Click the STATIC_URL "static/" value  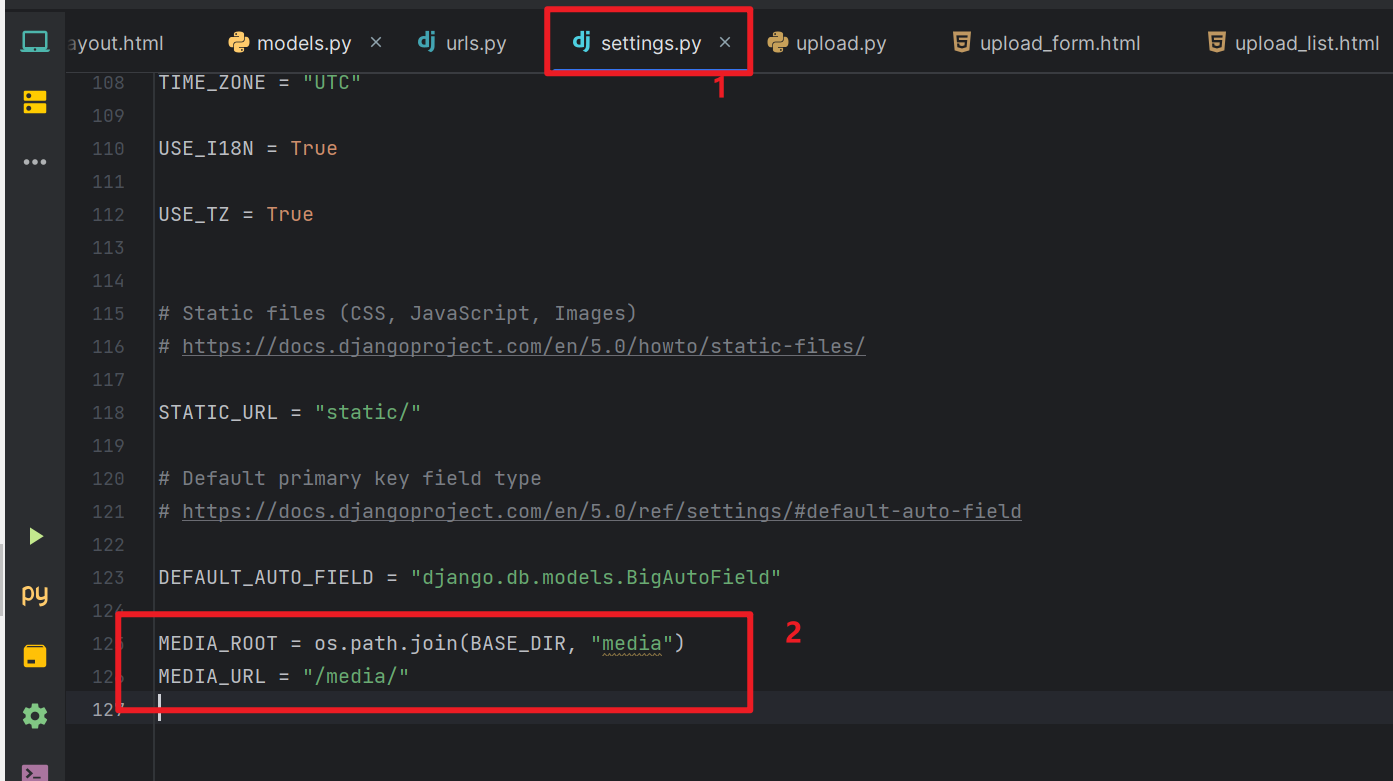coord(368,412)
